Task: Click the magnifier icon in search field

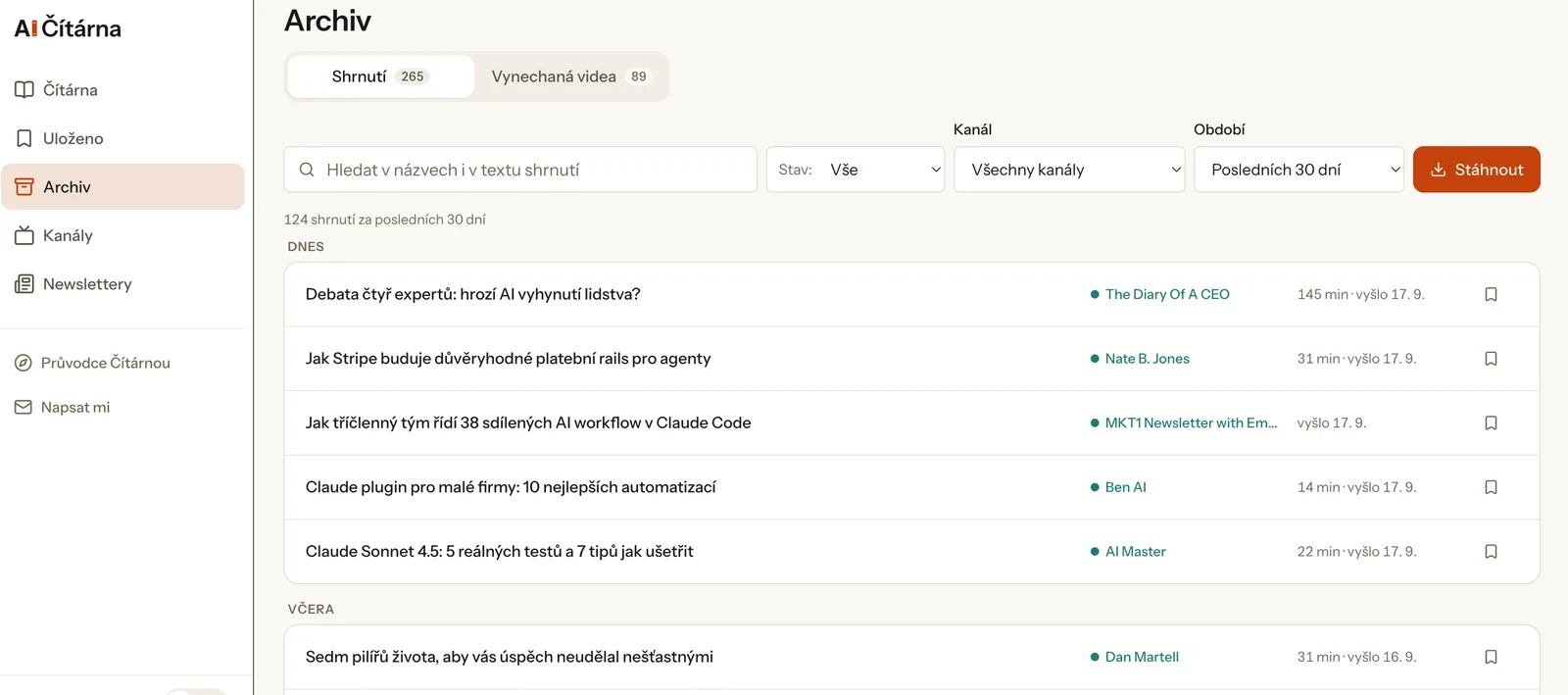Action: 307,170
